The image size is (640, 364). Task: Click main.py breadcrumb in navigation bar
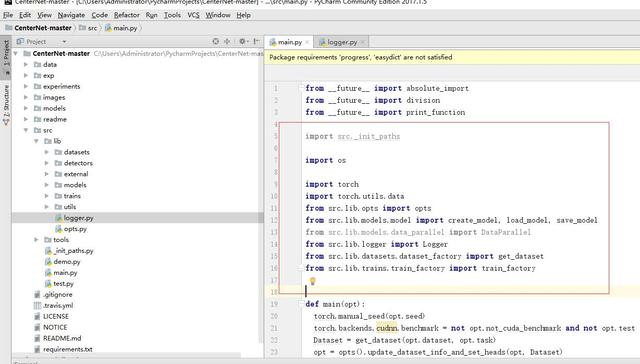pos(121,28)
